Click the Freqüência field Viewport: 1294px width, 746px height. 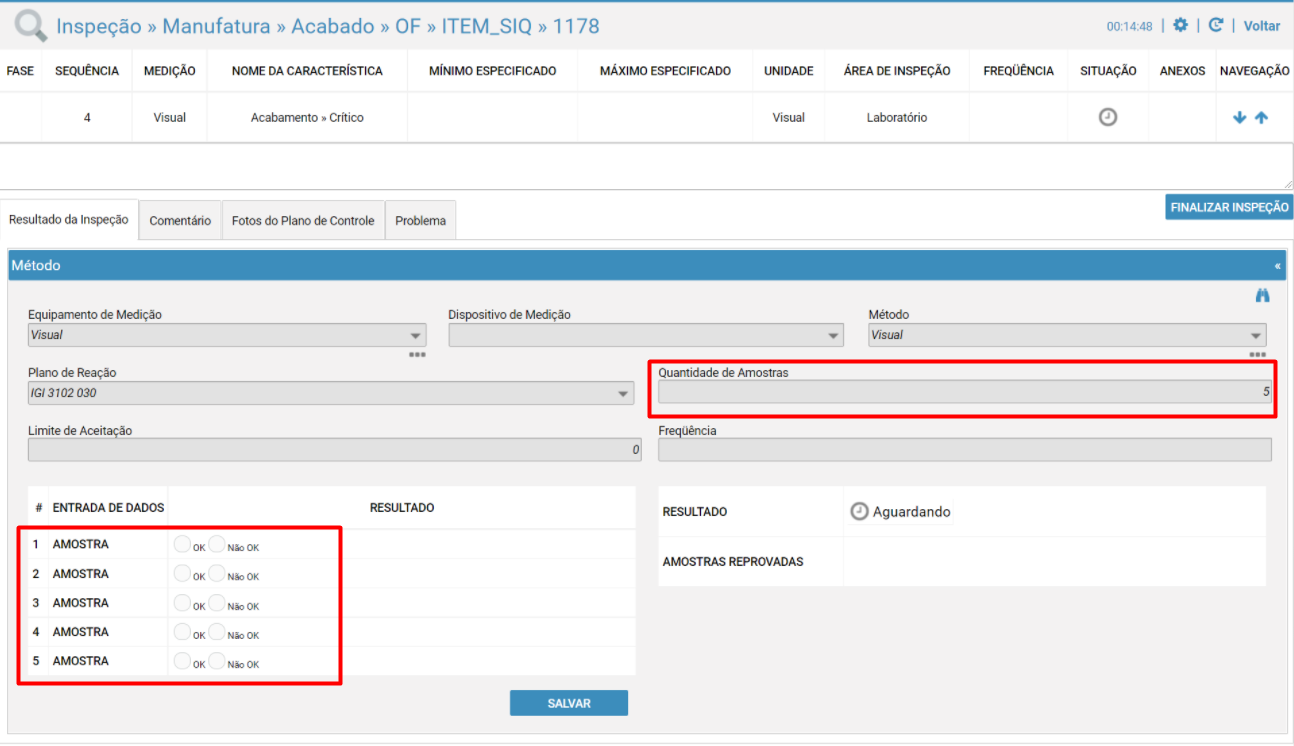[x=965, y=450]
